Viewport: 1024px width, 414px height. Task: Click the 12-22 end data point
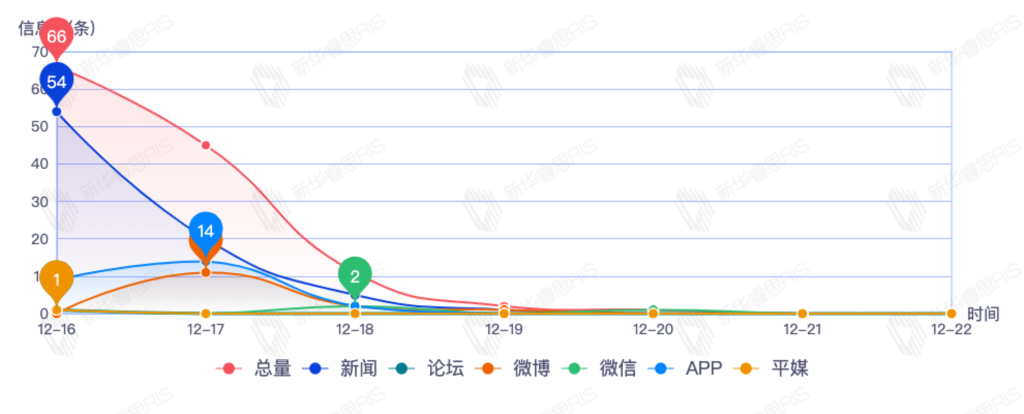[x=951, y=314]
